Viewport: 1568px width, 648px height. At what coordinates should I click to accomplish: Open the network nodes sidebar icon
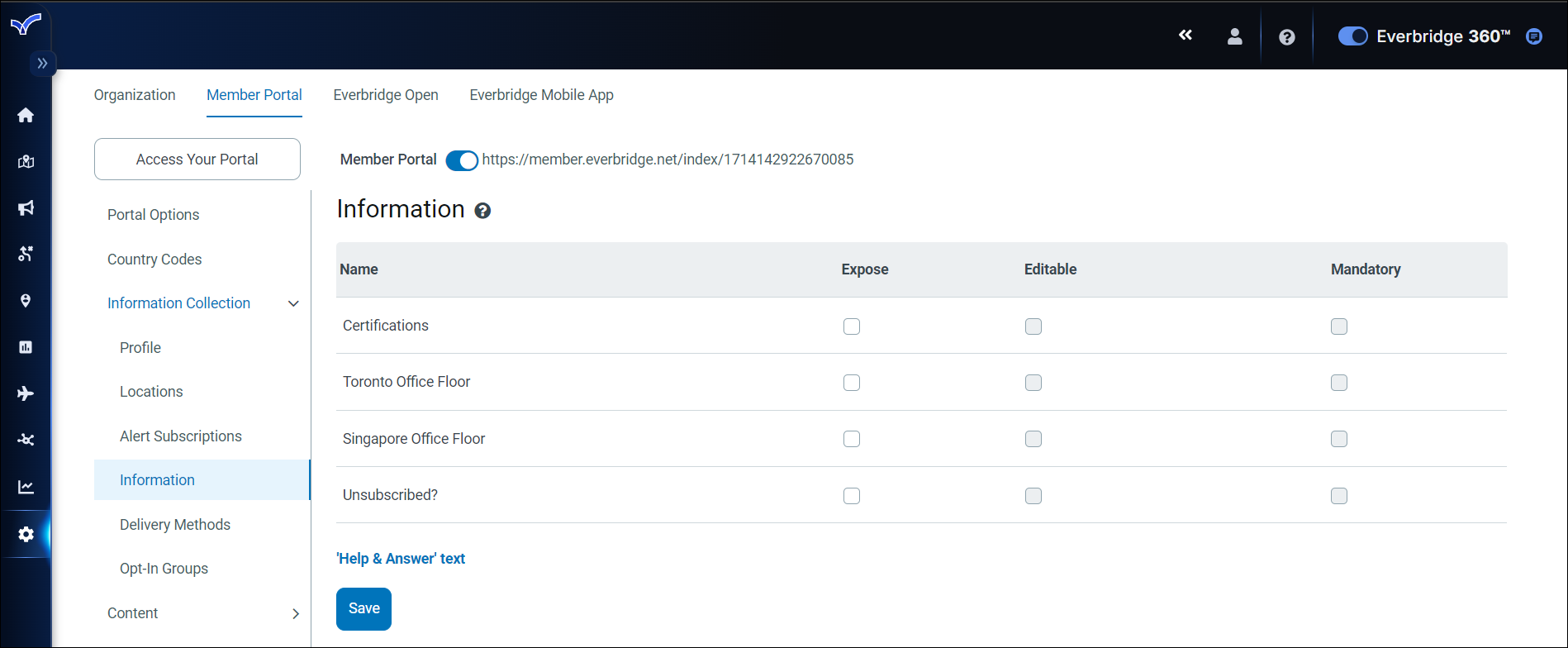point(26,440)
